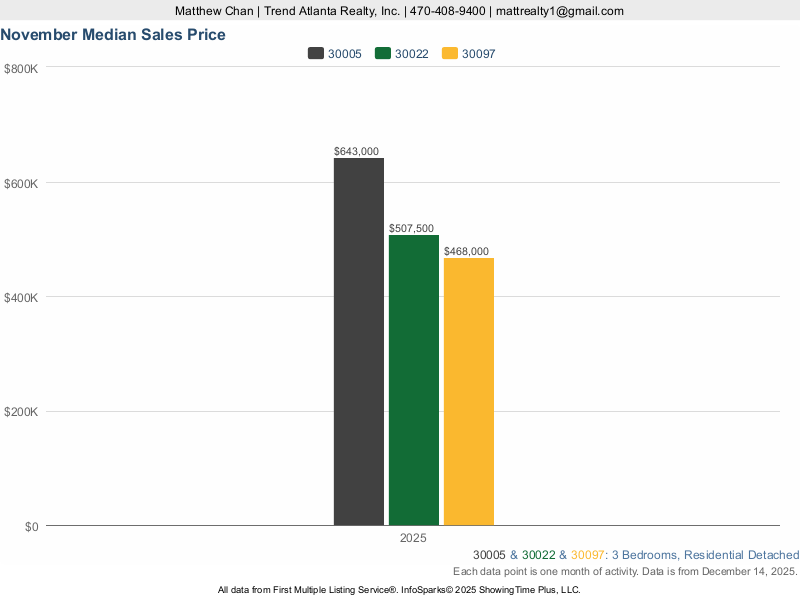The image size is (800, 600).
Task: Toggle the 30097 legend label
Action: [x=479, y=54]
